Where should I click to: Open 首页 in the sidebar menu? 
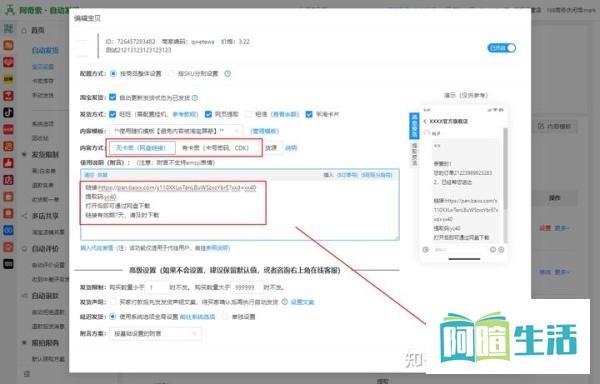[x=38, y=30]
